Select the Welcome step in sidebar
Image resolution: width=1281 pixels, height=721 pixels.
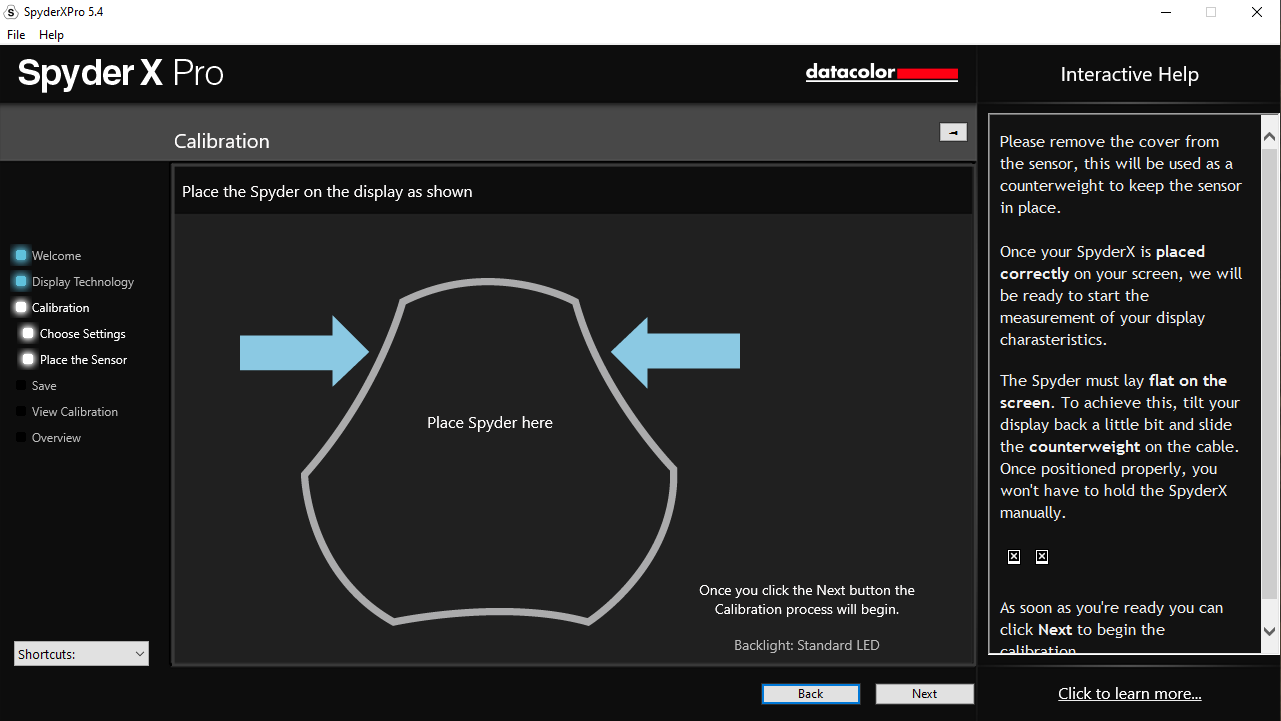(56, 256)
